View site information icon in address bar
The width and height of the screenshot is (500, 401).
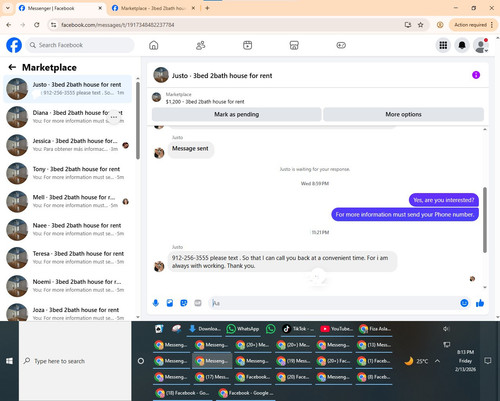tap(53, 25)
